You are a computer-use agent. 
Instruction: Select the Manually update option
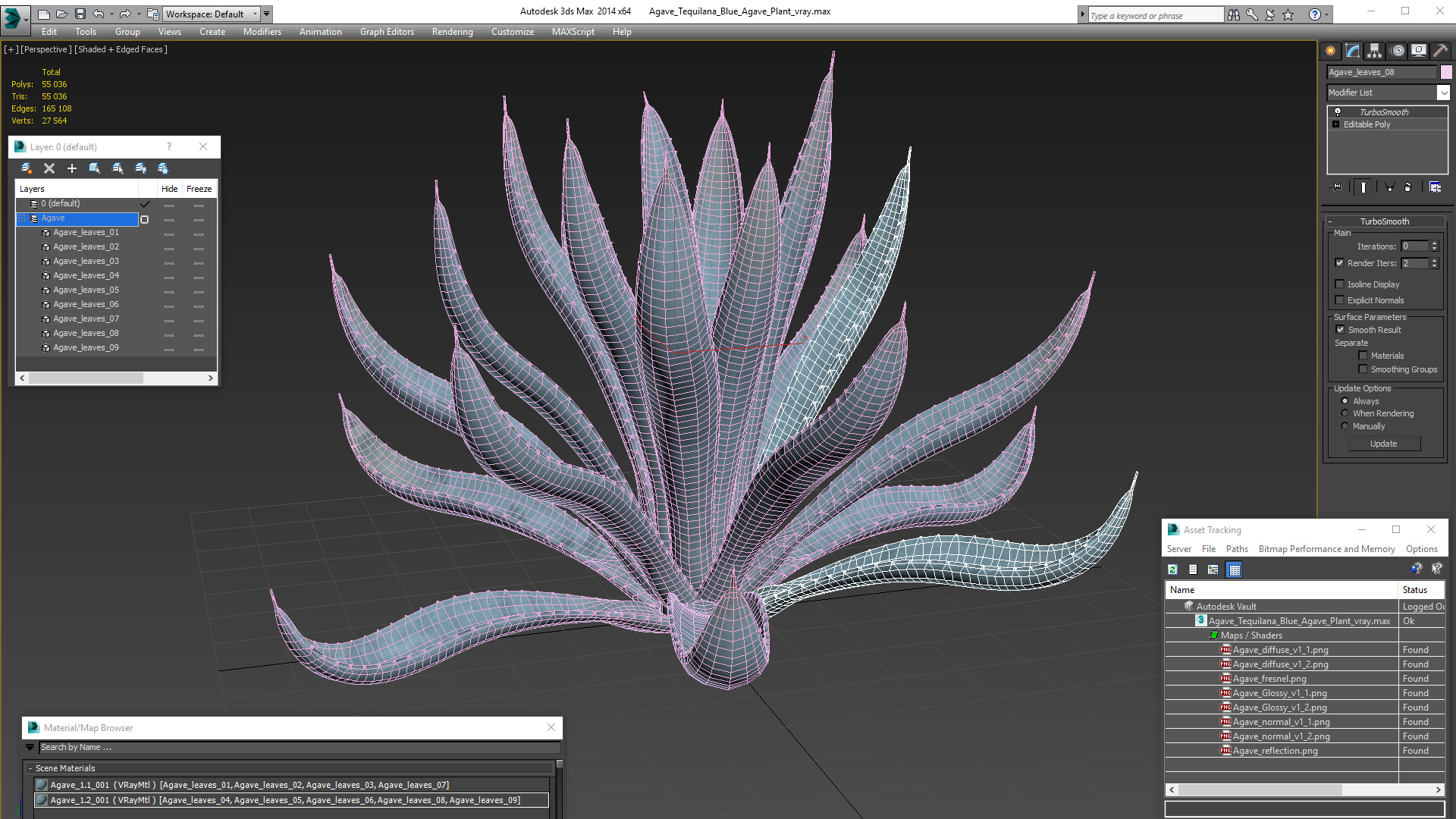click(1345, 426)
